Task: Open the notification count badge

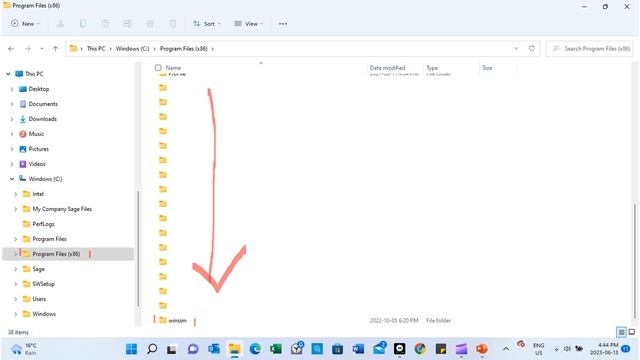Action: [x=626, y=349]
